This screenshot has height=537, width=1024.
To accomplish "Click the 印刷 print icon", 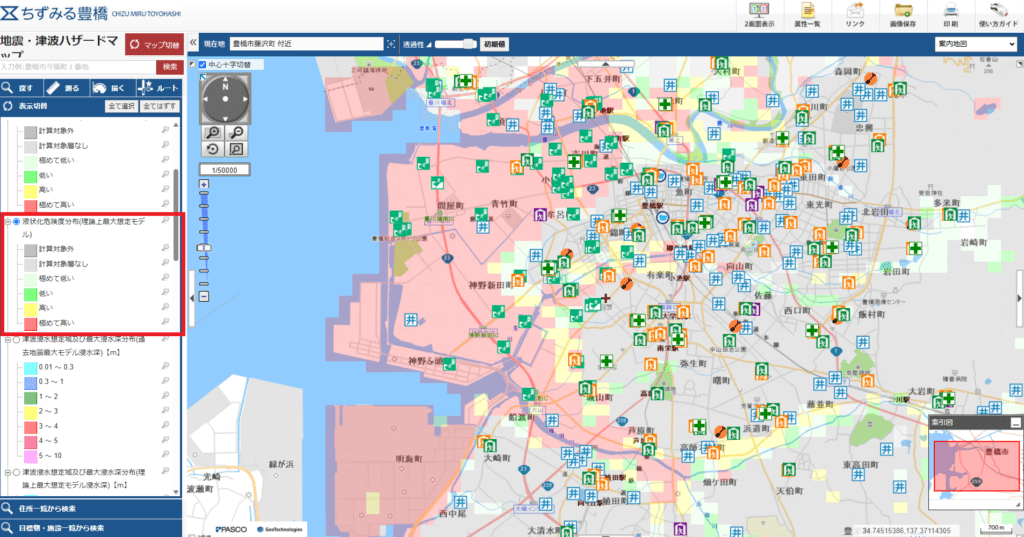I will pos(951,15).
